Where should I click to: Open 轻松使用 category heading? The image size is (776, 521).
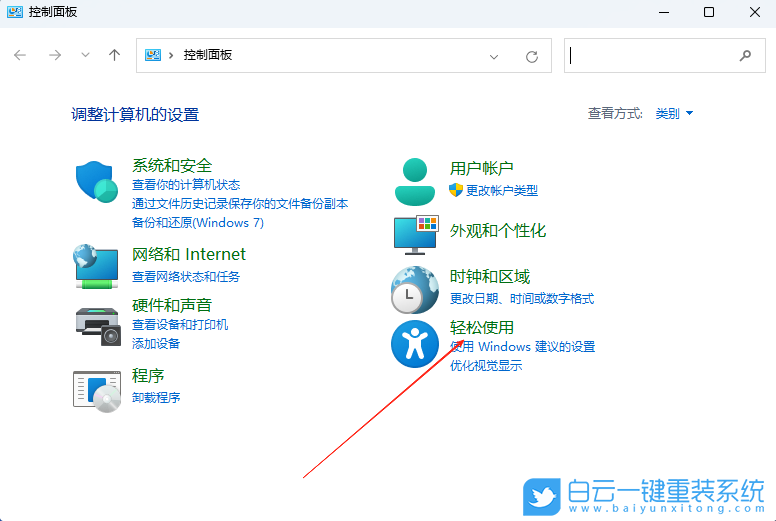click(x=482, y=328)
